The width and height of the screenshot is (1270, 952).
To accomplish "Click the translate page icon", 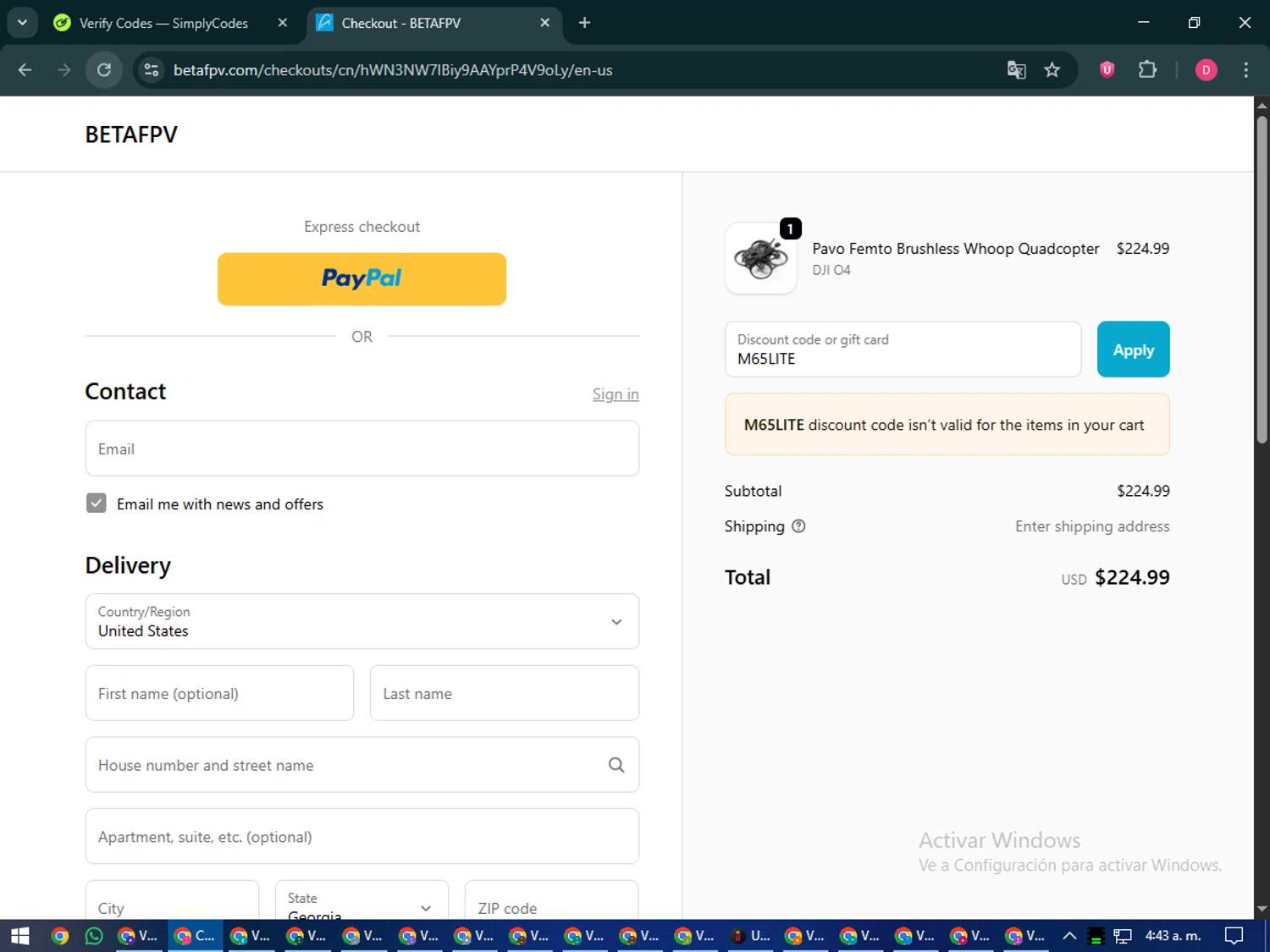I will [1016, 70].
